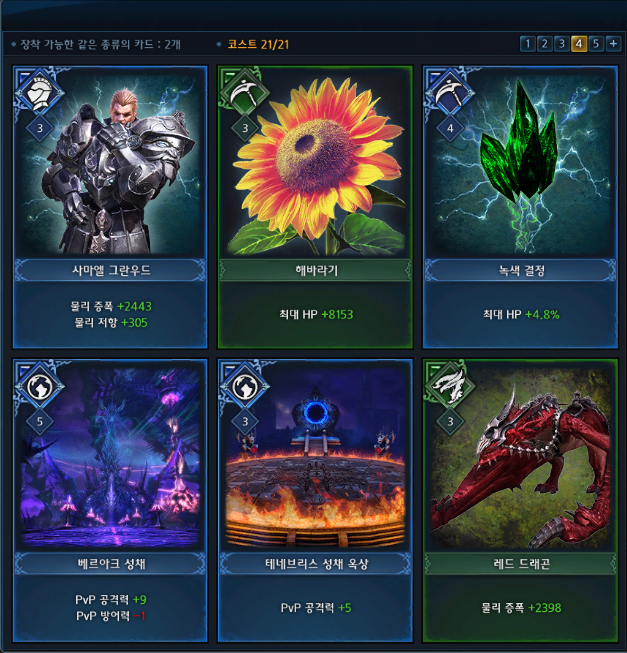Switch to card preset tab 1
The height and width of the screenshot is (653, 627).
pos(527,44)
